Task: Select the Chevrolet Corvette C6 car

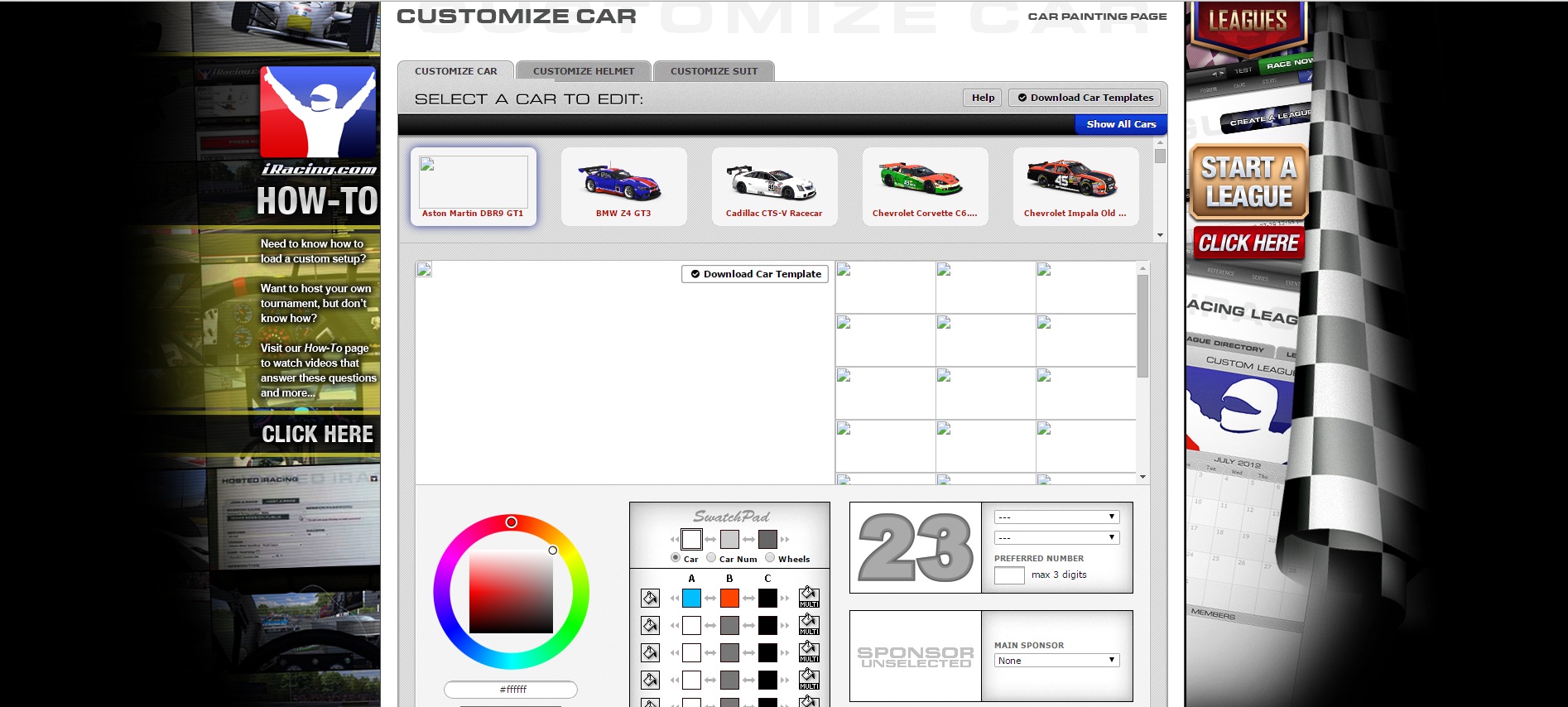Action: 926,186
